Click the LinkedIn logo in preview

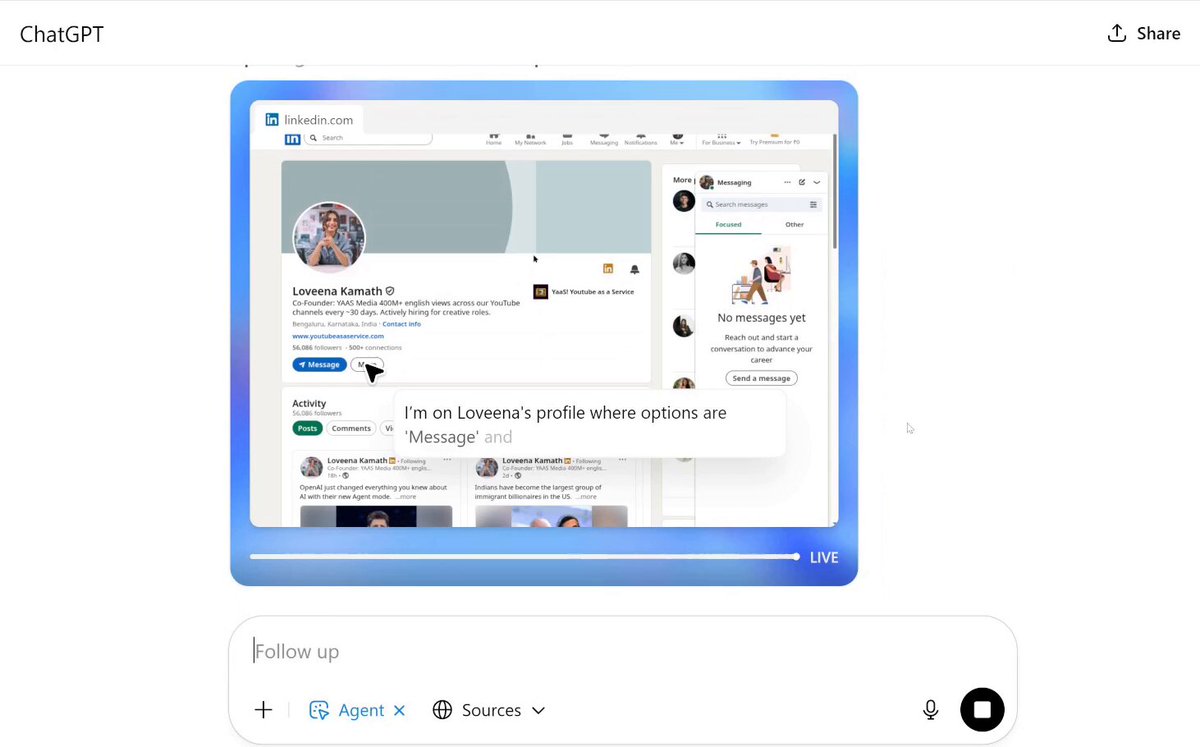pyautogui.click(x=293, y=139)
